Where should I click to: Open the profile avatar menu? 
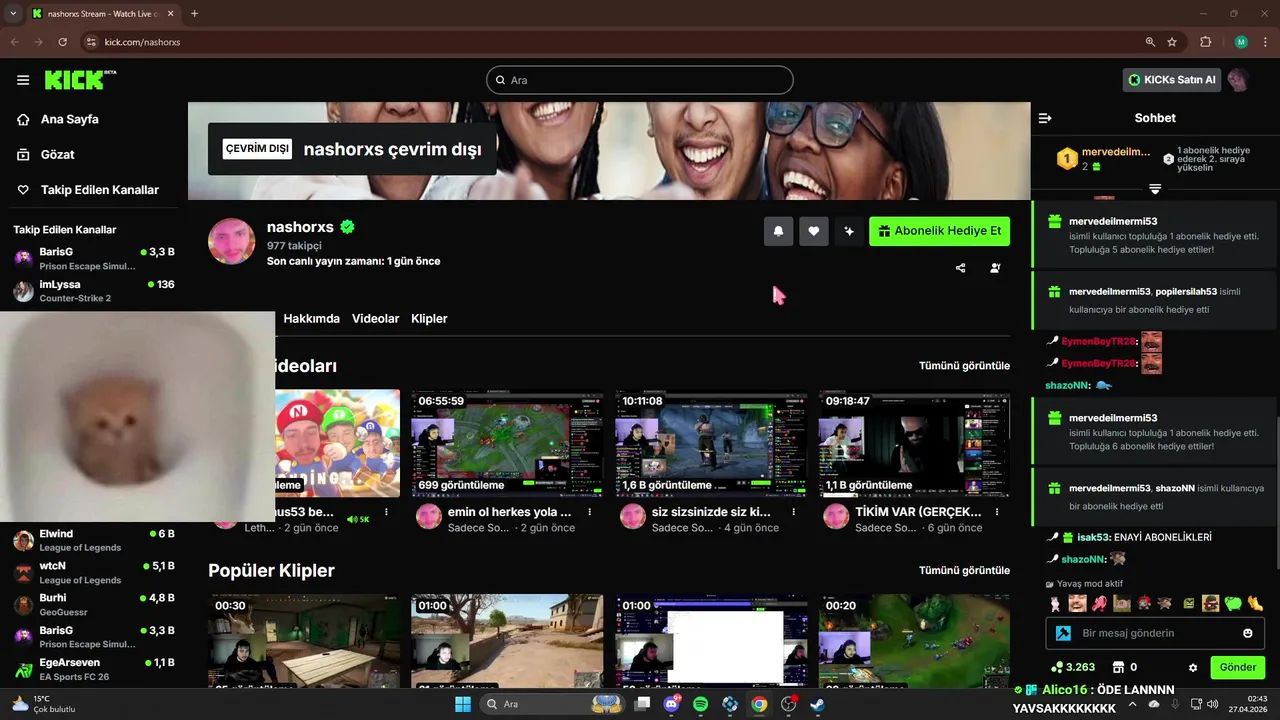coord(1238,80)
